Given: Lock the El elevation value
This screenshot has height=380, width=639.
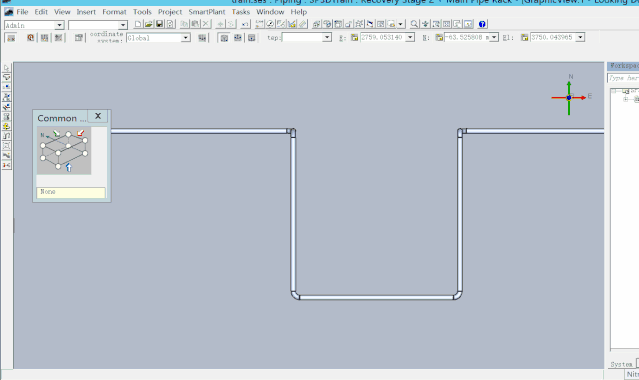Looking at the screenshot, I should pos(524,38).
